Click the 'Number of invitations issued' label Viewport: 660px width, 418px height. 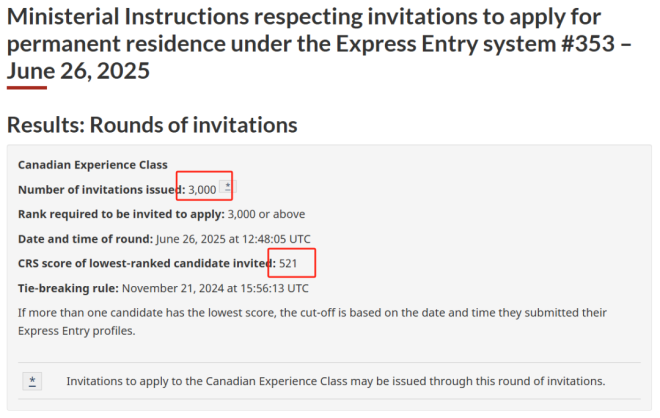[x=100, y=189]
